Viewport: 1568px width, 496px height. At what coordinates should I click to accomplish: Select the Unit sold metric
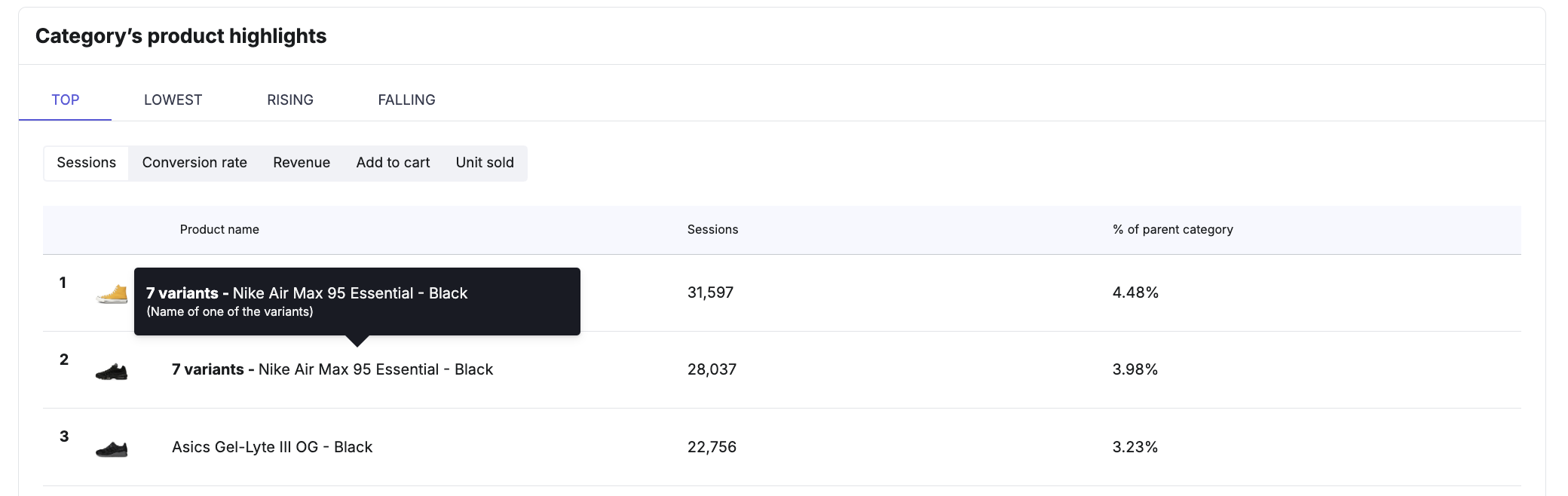(x=485, y=163)
